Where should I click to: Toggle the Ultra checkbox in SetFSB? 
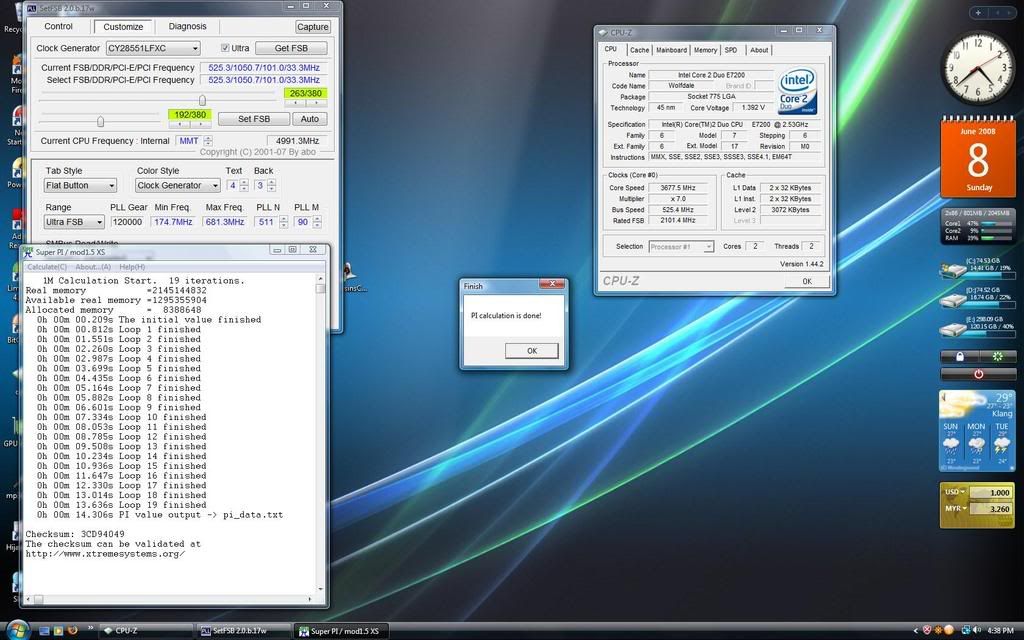pyautogui.click(x=225, y=48)
